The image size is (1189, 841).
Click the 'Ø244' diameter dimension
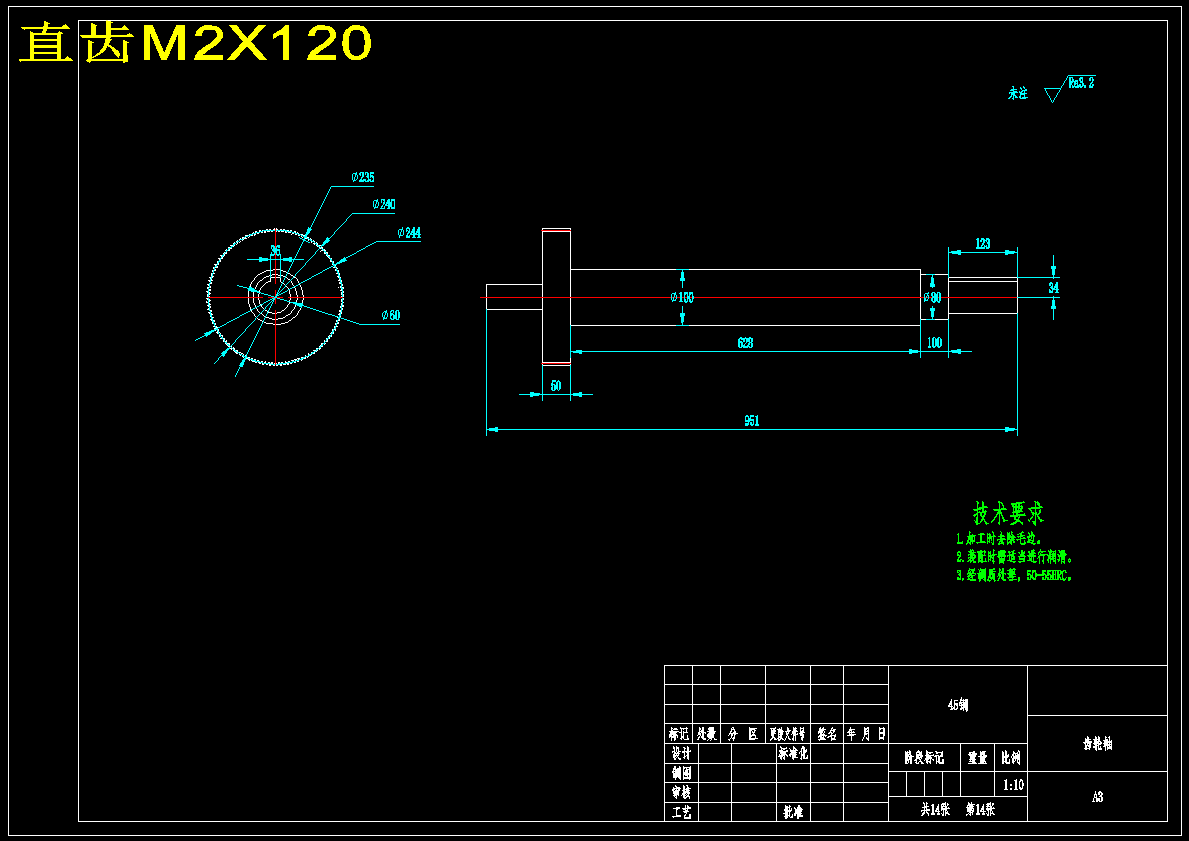click(409, 233)
